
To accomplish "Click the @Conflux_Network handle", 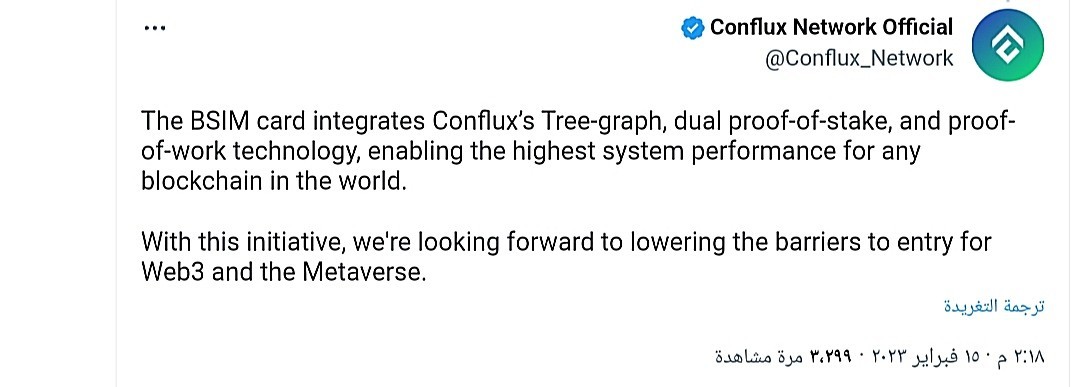I will click(x=859, y=59).
